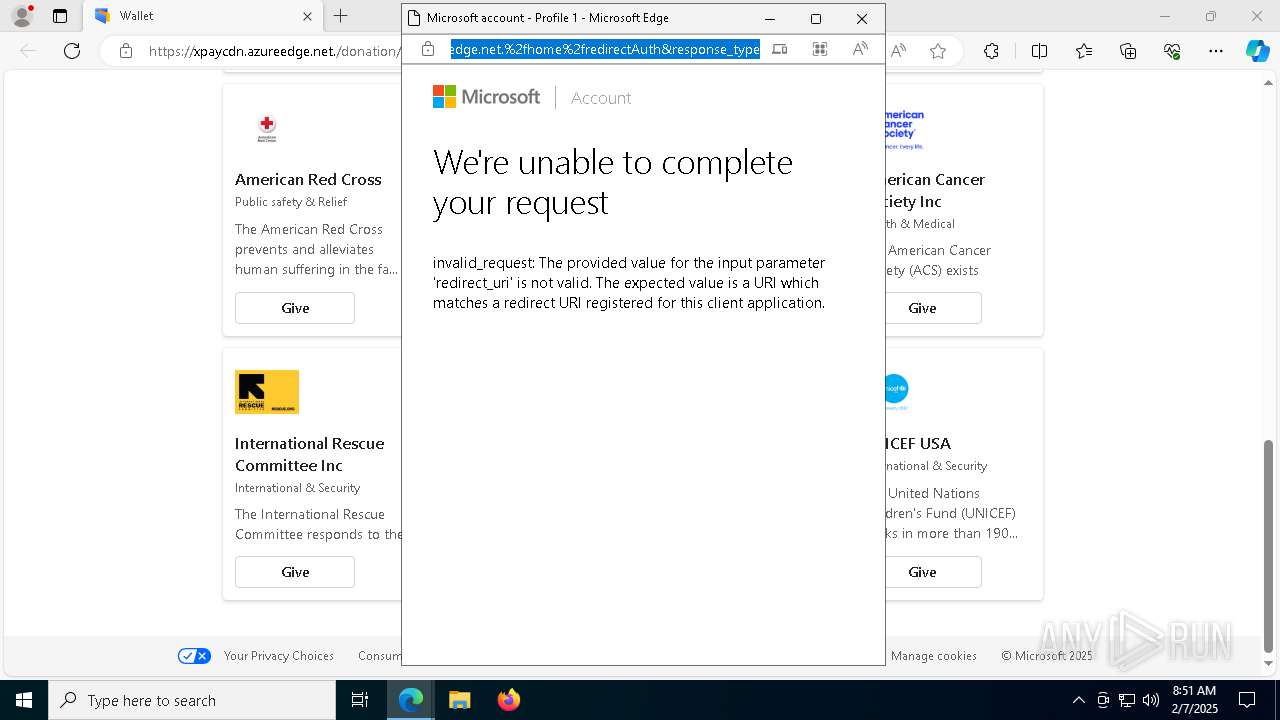Launch Firefox from the taskbar

pos(508,700)
